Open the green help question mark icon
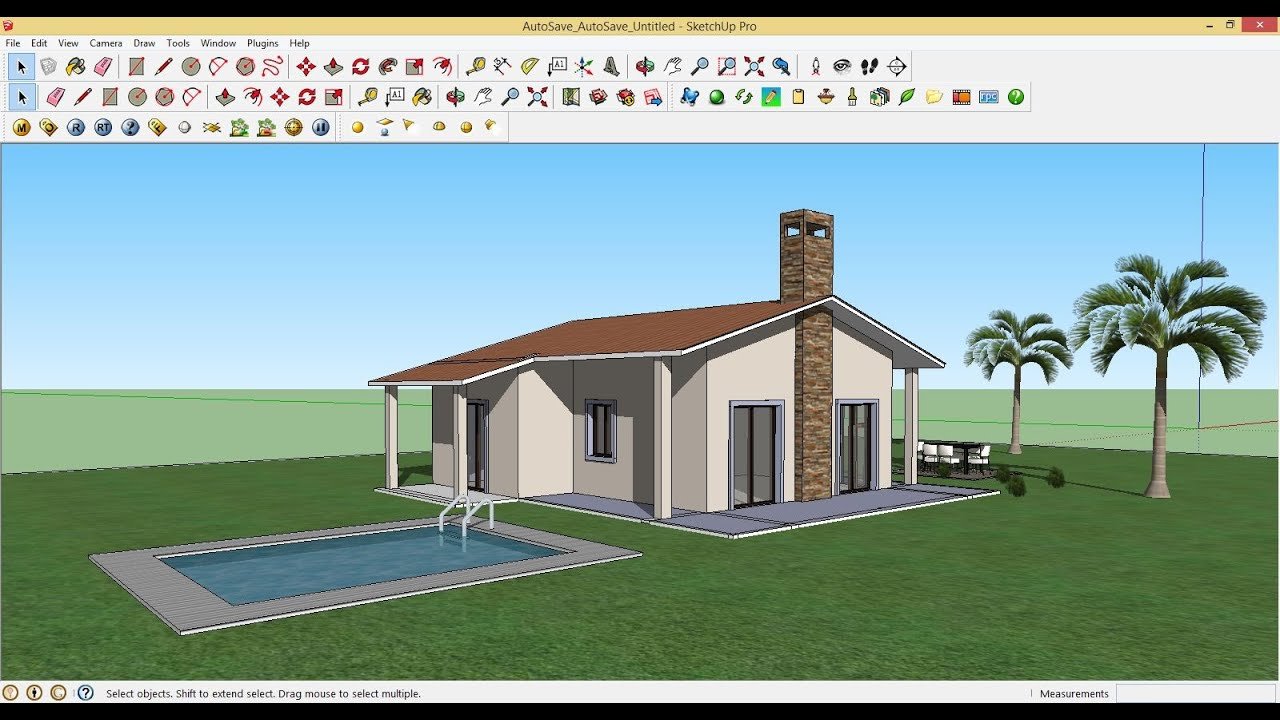The height and width of the screenshot is (720, 1280). [1016, 97]
